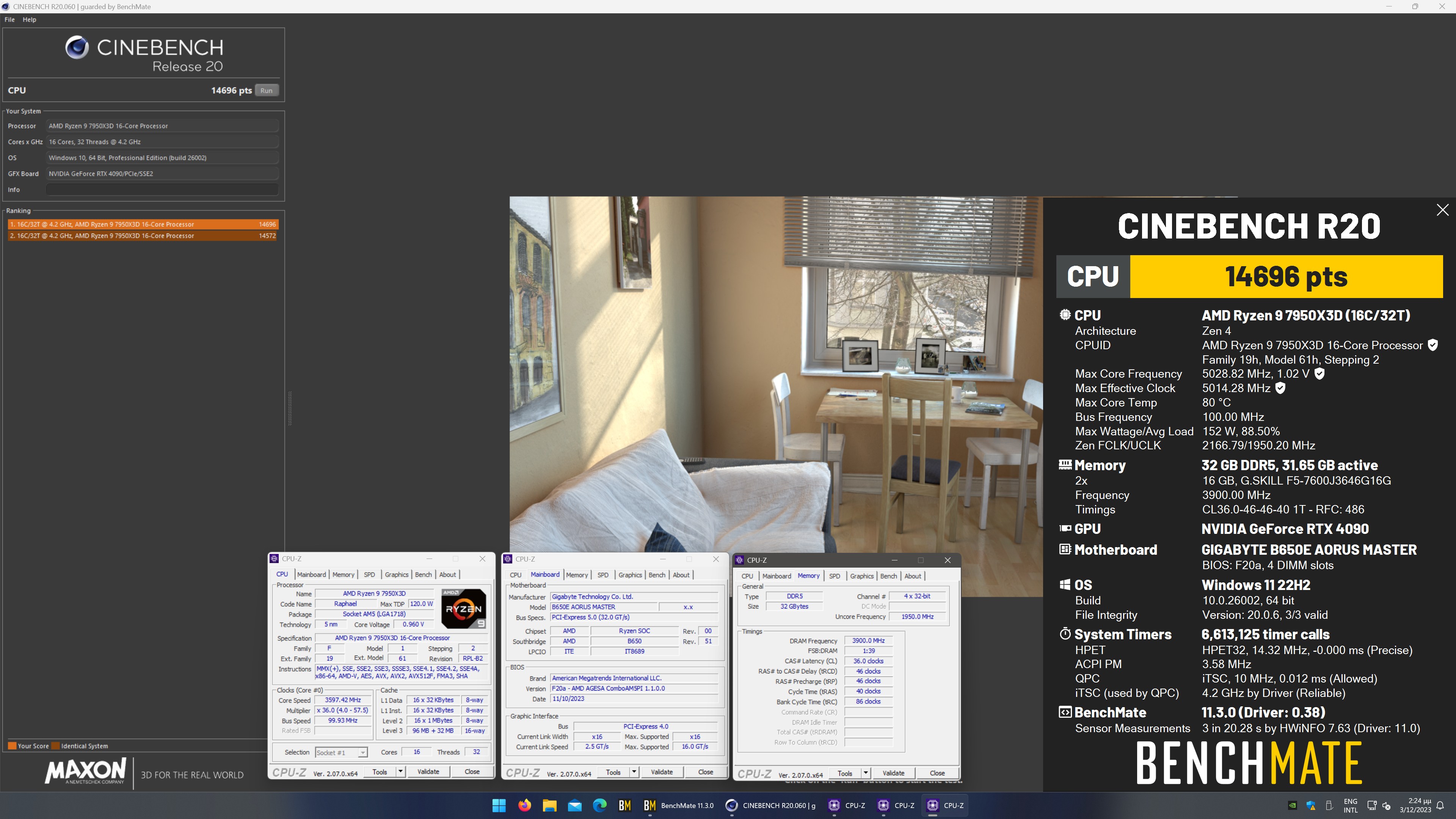
Task: Open Mainboard tab in CPU-Z CPU window
Action: tap(311, 575)
